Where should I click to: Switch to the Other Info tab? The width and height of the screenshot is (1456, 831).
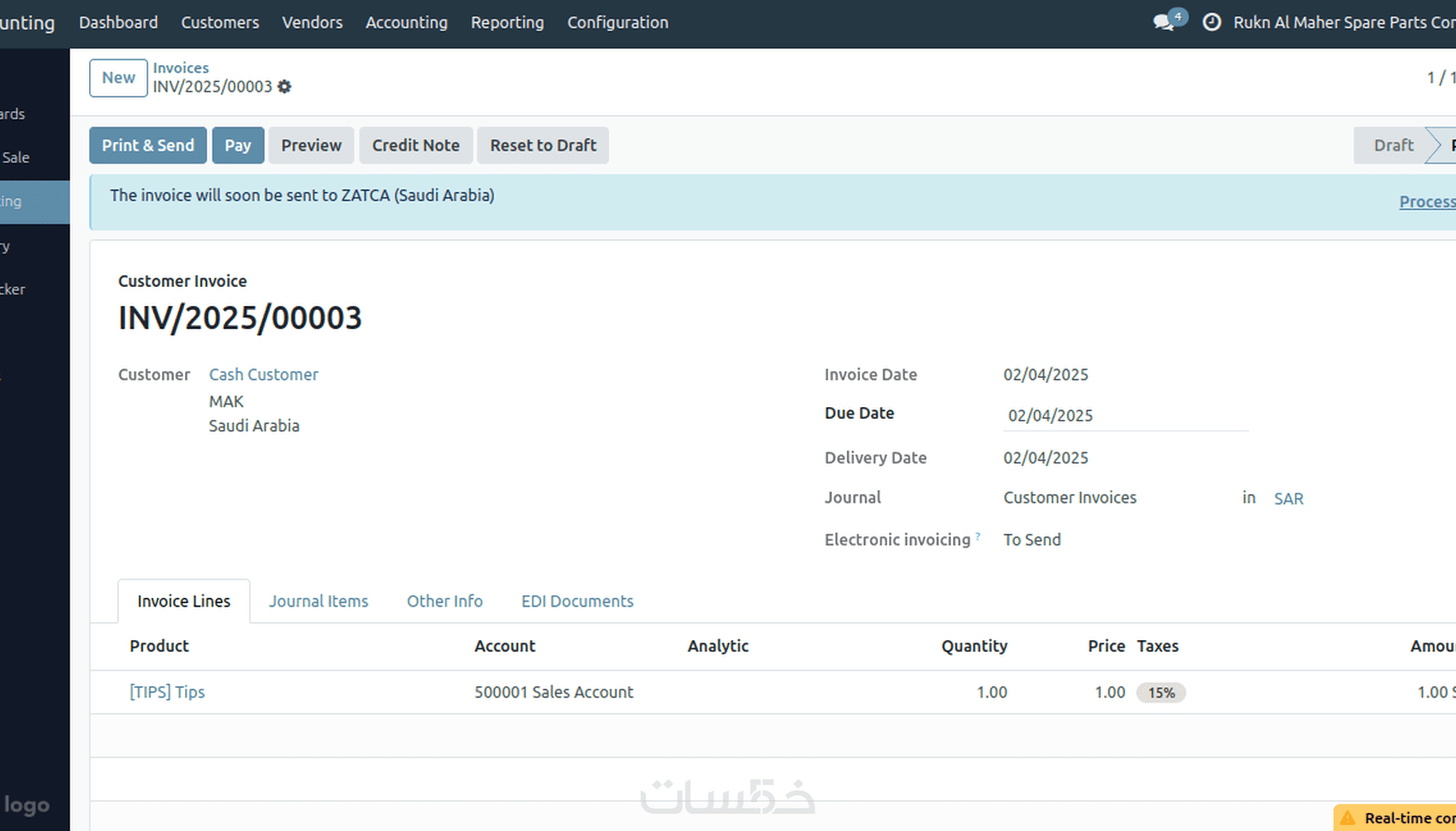(x=445, y=601)
